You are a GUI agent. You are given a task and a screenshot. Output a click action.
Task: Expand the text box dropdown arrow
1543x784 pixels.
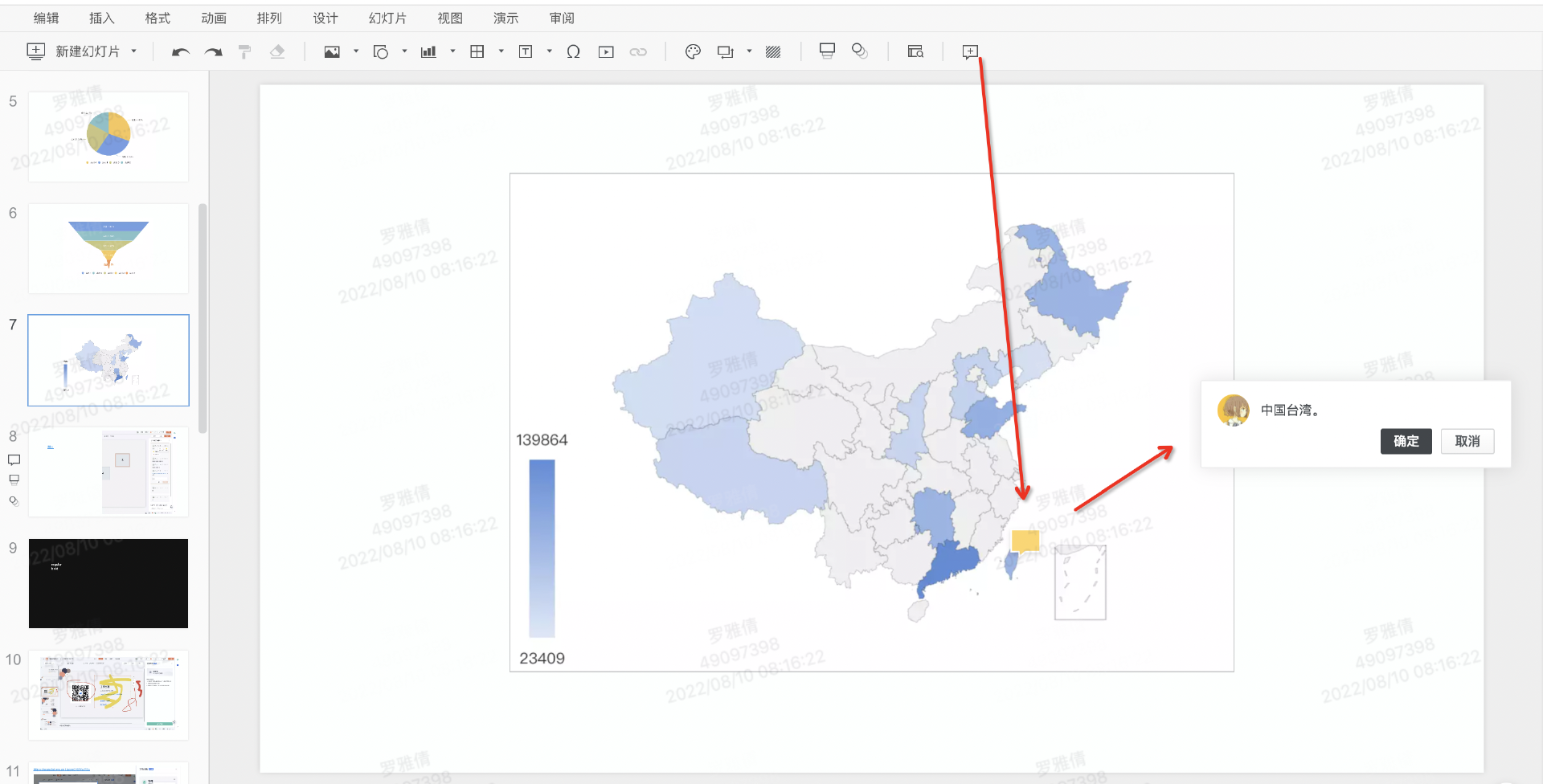(549, 52)
